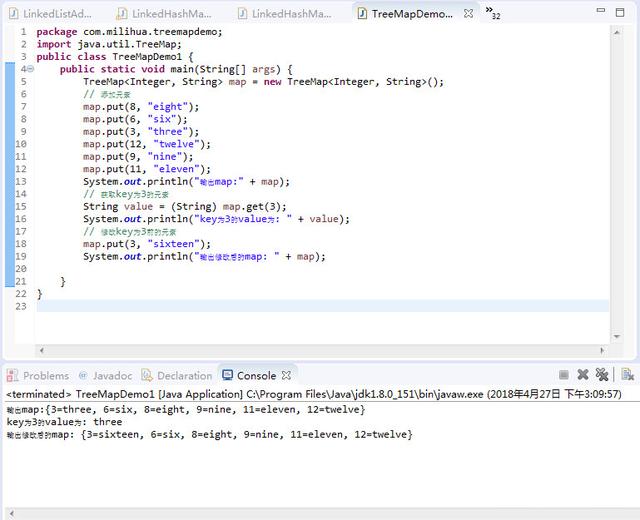Viewport: 640px width, 520px height.
Task: Click the map.put(6, "six") line
Action: click(x=135, y=119)
